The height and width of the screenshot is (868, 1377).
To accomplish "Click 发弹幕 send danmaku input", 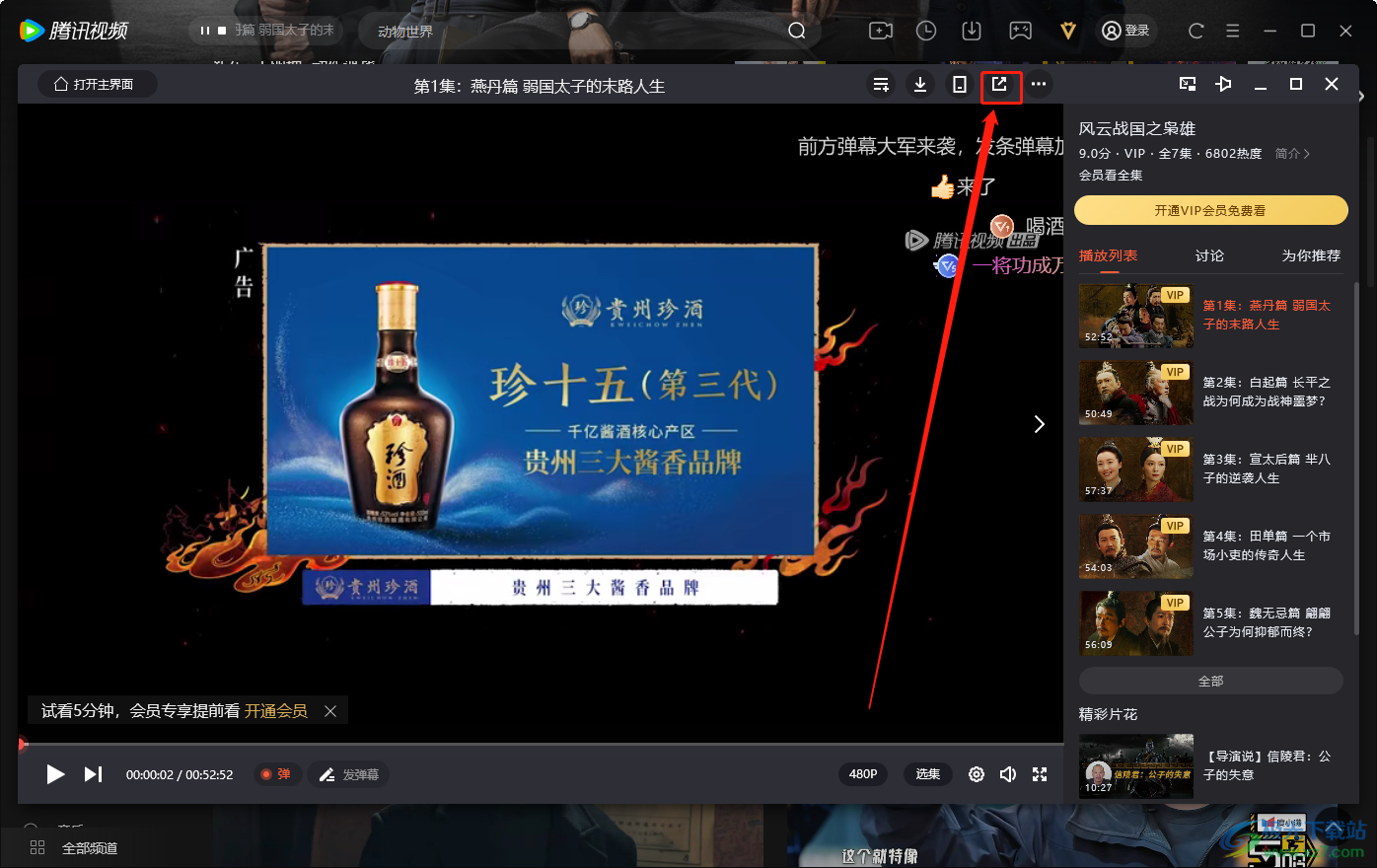I will tap(349, 774).
